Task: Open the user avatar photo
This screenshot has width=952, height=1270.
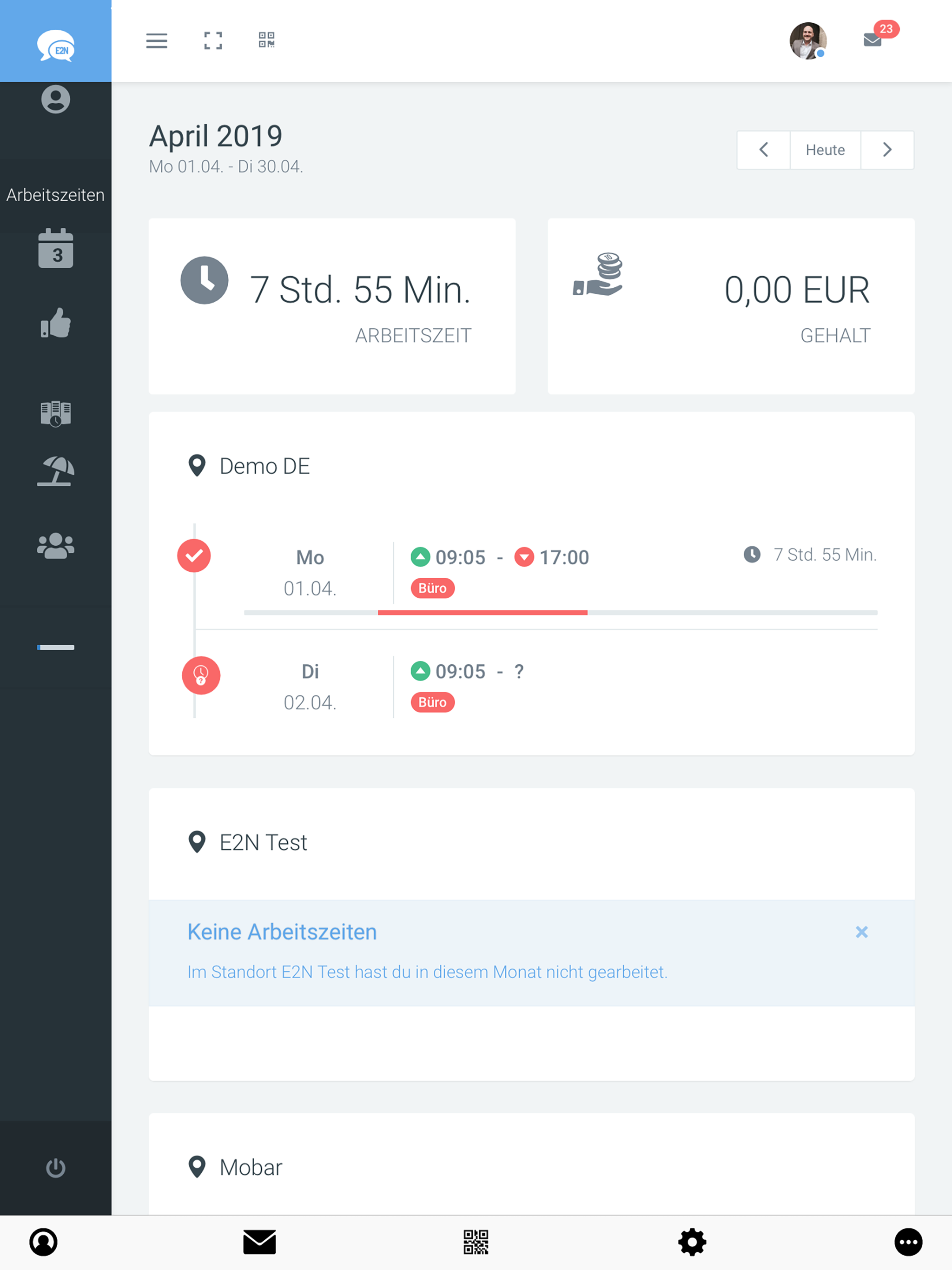Action: click(x=808, y=41)
